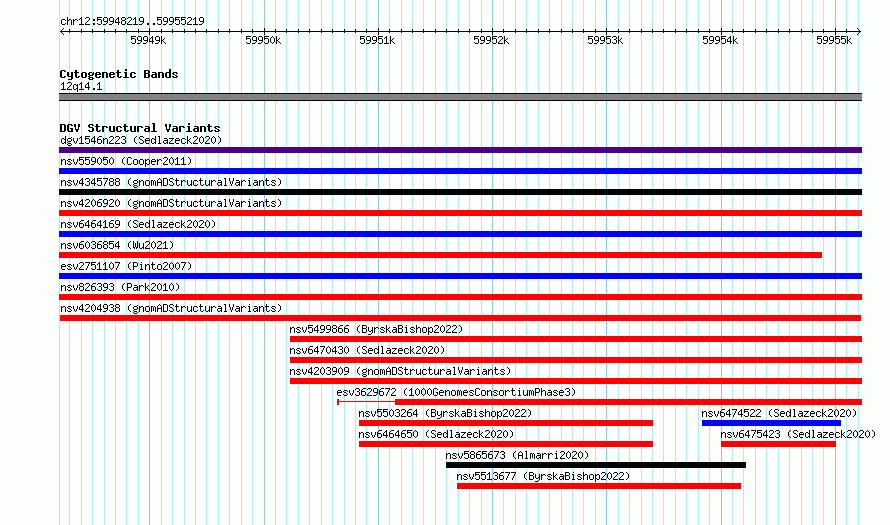Open the nsv6036854 (Wu2021) label
Image resolution: width=890 pixels, height=525 pixels.
[x=117, y=245]
